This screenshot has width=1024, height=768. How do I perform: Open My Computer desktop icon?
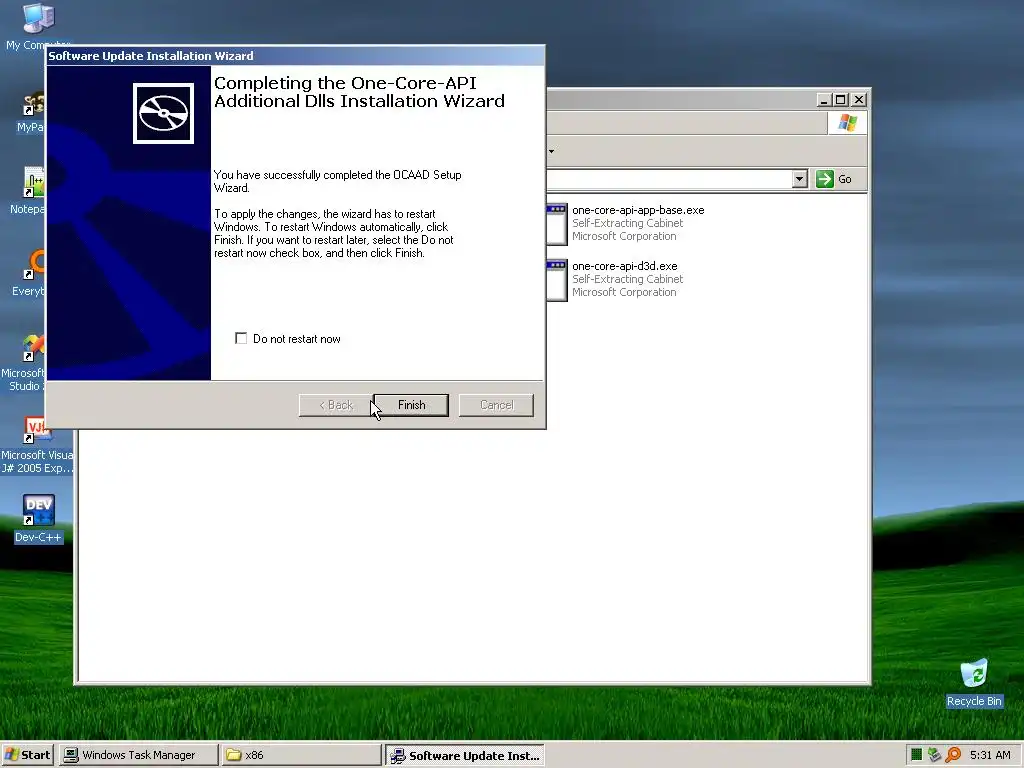[38, 27]
